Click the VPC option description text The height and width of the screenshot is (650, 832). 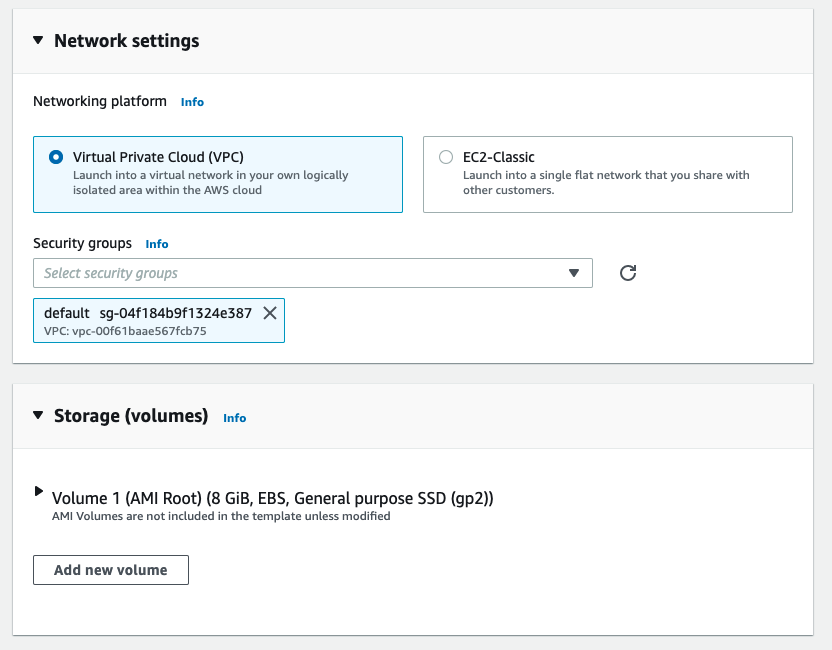click(x=210, y=182)
